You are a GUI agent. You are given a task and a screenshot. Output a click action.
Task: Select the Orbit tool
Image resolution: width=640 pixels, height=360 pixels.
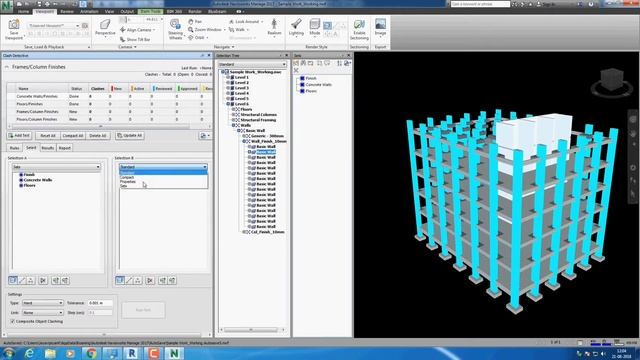click(197, 38)
